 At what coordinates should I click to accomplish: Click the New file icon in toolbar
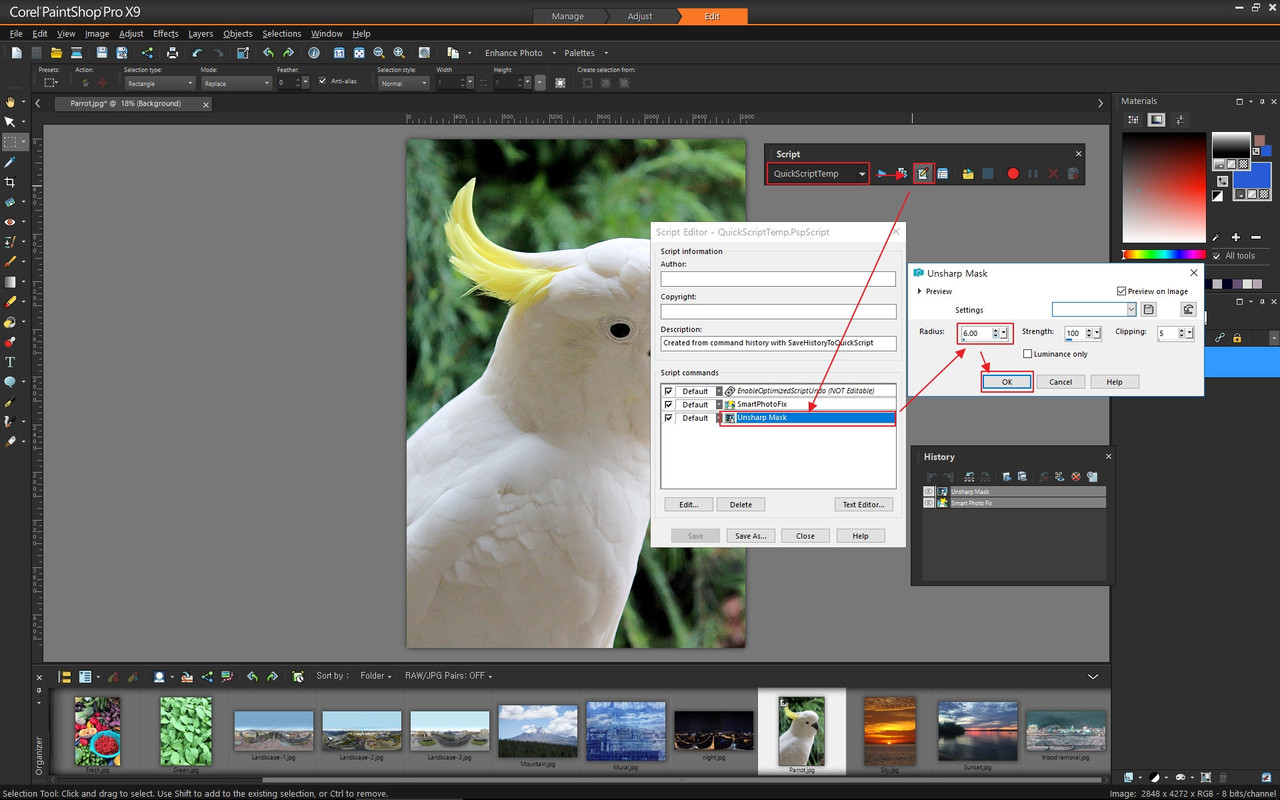click(x=16, y=53)
